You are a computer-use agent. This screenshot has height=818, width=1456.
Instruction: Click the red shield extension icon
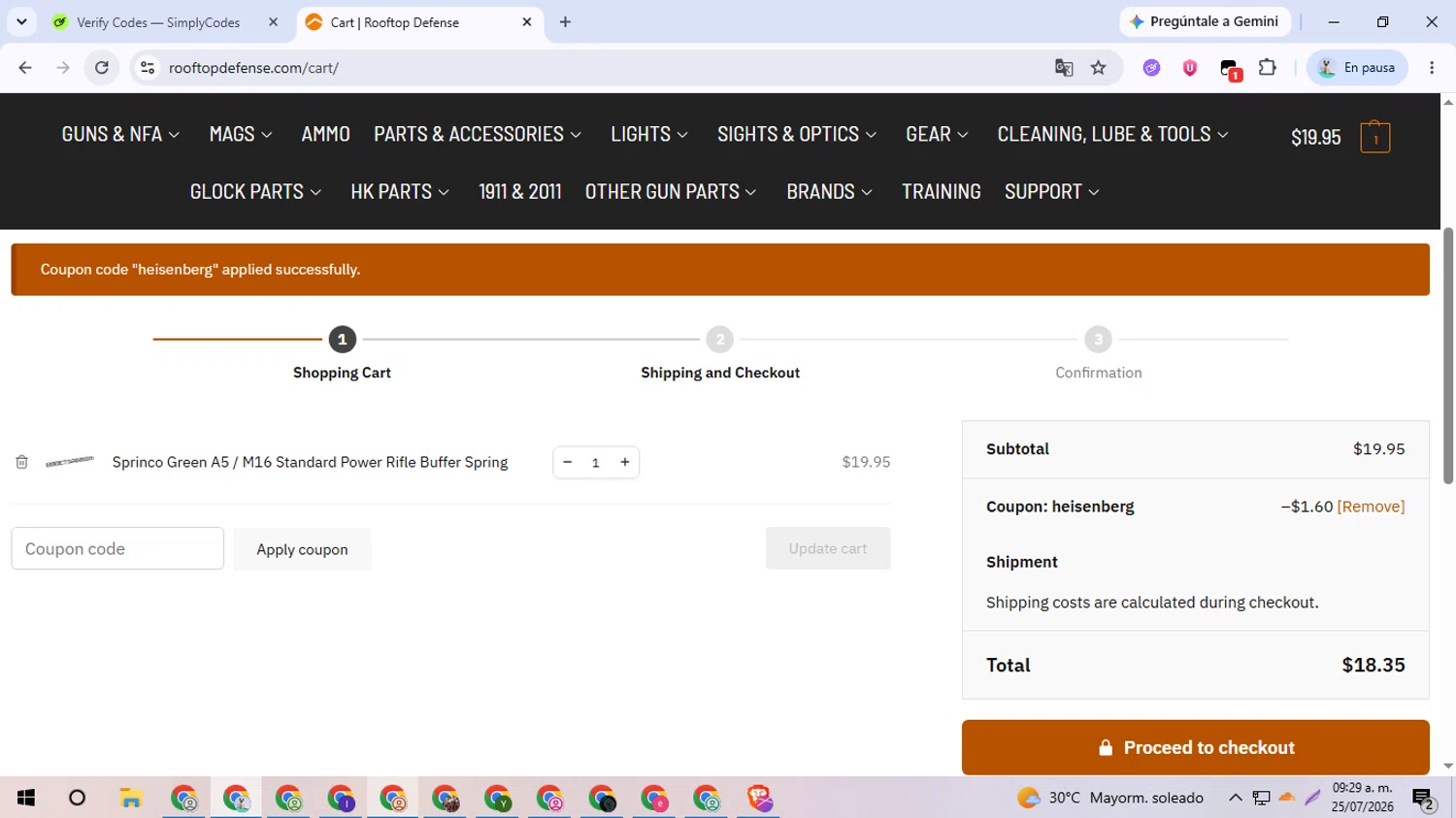pyautogui.click(x=1190, y=68)
